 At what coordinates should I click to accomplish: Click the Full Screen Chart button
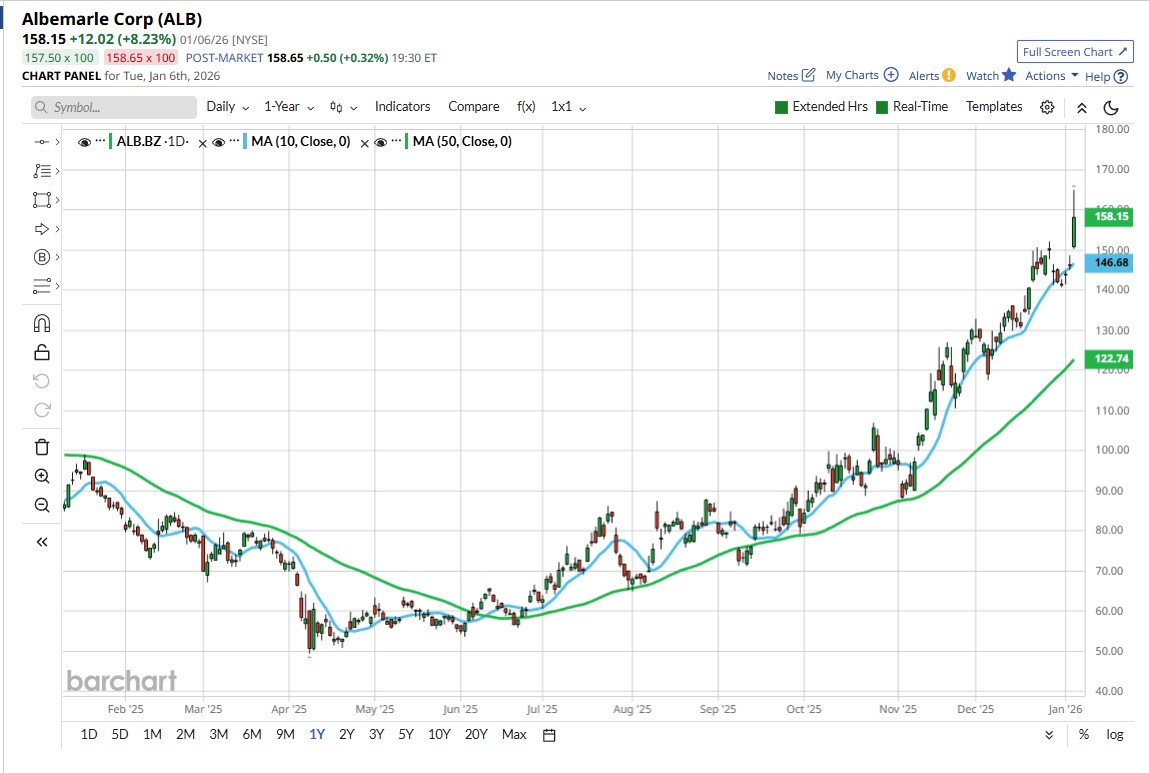[x=1075, y=52]
